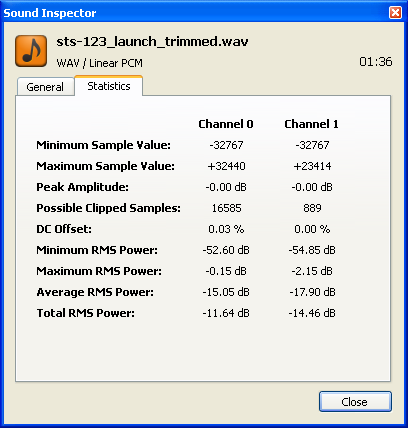Click the Total RMS Power label
408x428 pixels.
point(86,313)
